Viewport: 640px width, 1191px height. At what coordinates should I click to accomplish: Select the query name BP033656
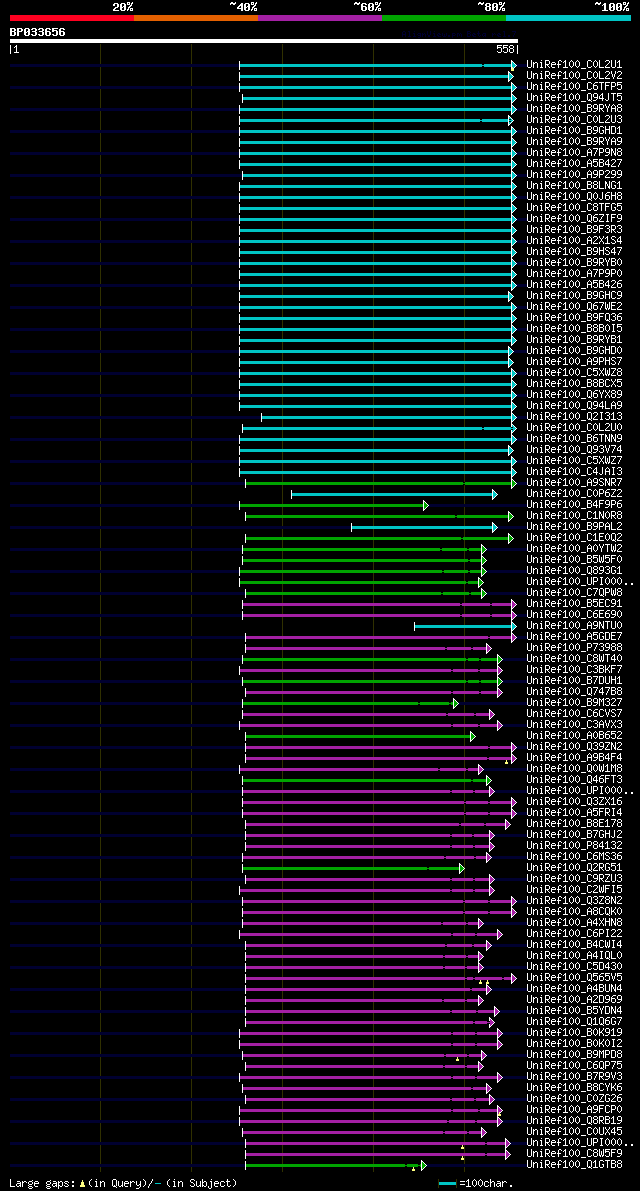click(37, 32)
